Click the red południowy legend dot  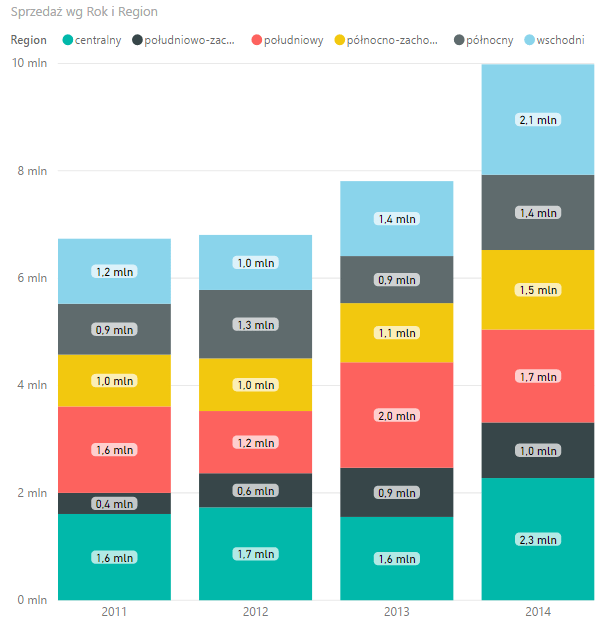point(257,40)
